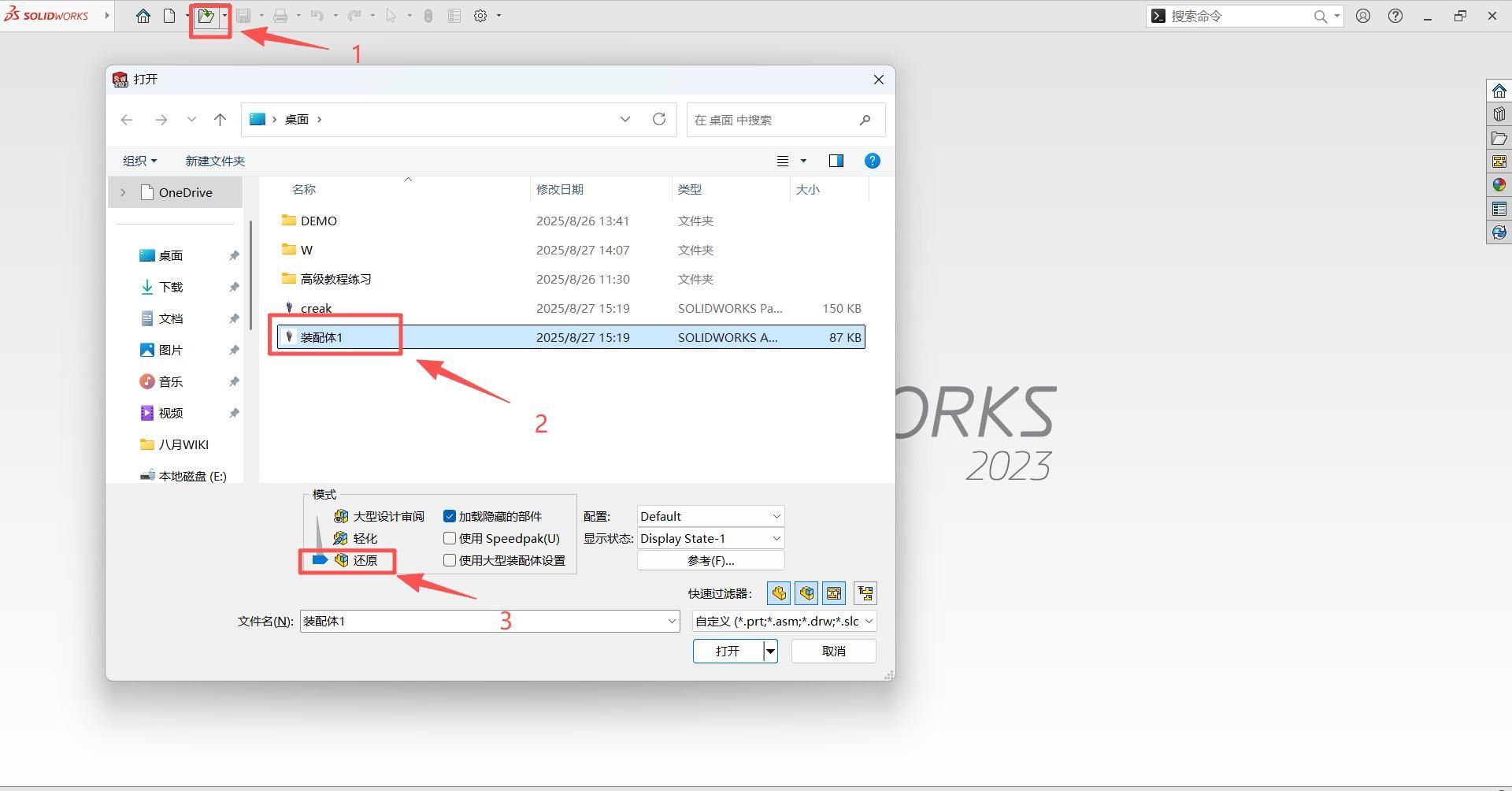Viewport: 1512px width, 791px height.
Task: Click the 在 桌面 中搜索 search box
Action: tap(786, 120)
